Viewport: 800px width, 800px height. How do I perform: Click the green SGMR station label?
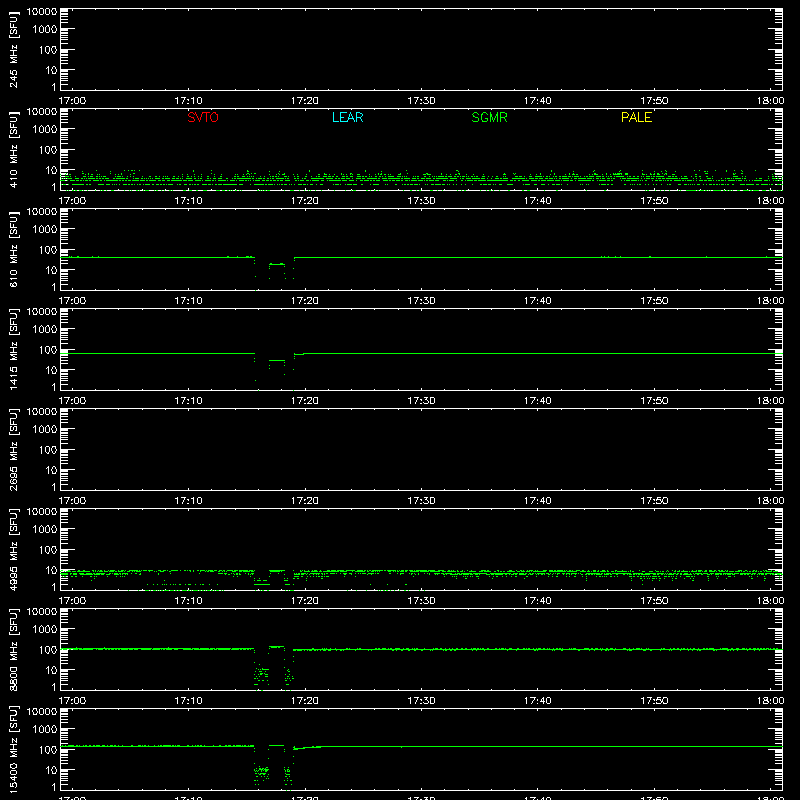[x=489, y=117]
